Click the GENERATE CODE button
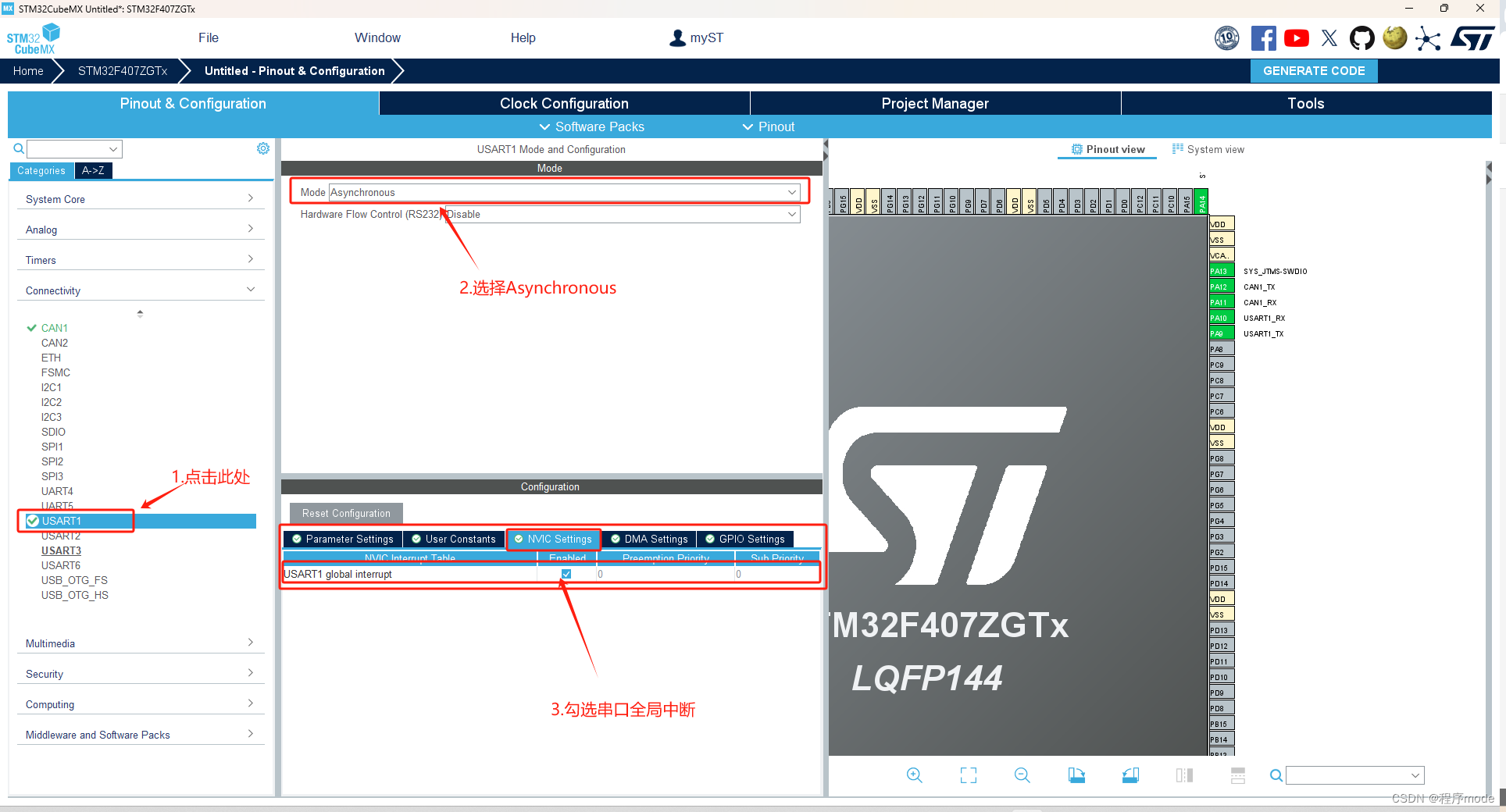The width and height of the screenshot is (1506, 812). [1314, 70]
